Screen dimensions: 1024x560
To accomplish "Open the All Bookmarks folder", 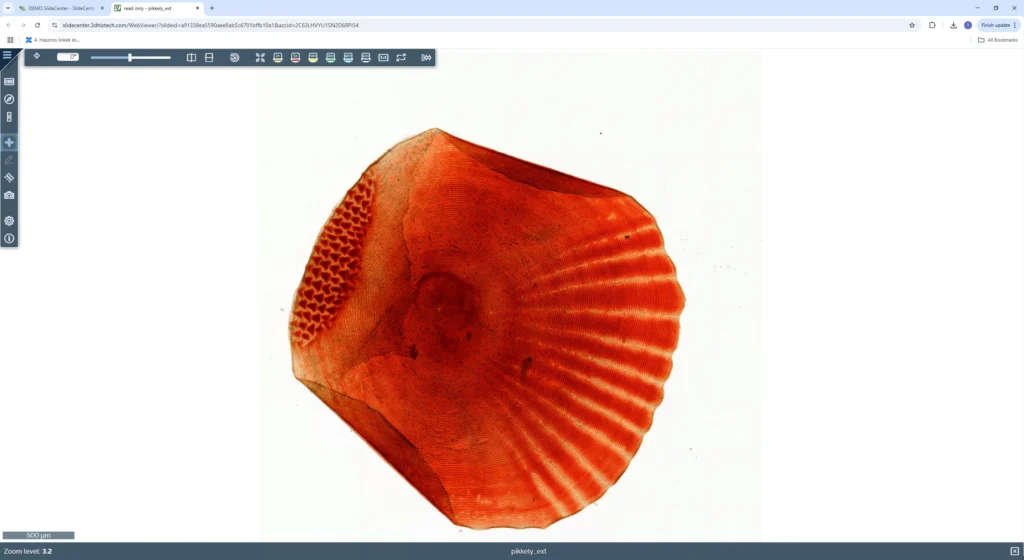I will coord(997,40).
